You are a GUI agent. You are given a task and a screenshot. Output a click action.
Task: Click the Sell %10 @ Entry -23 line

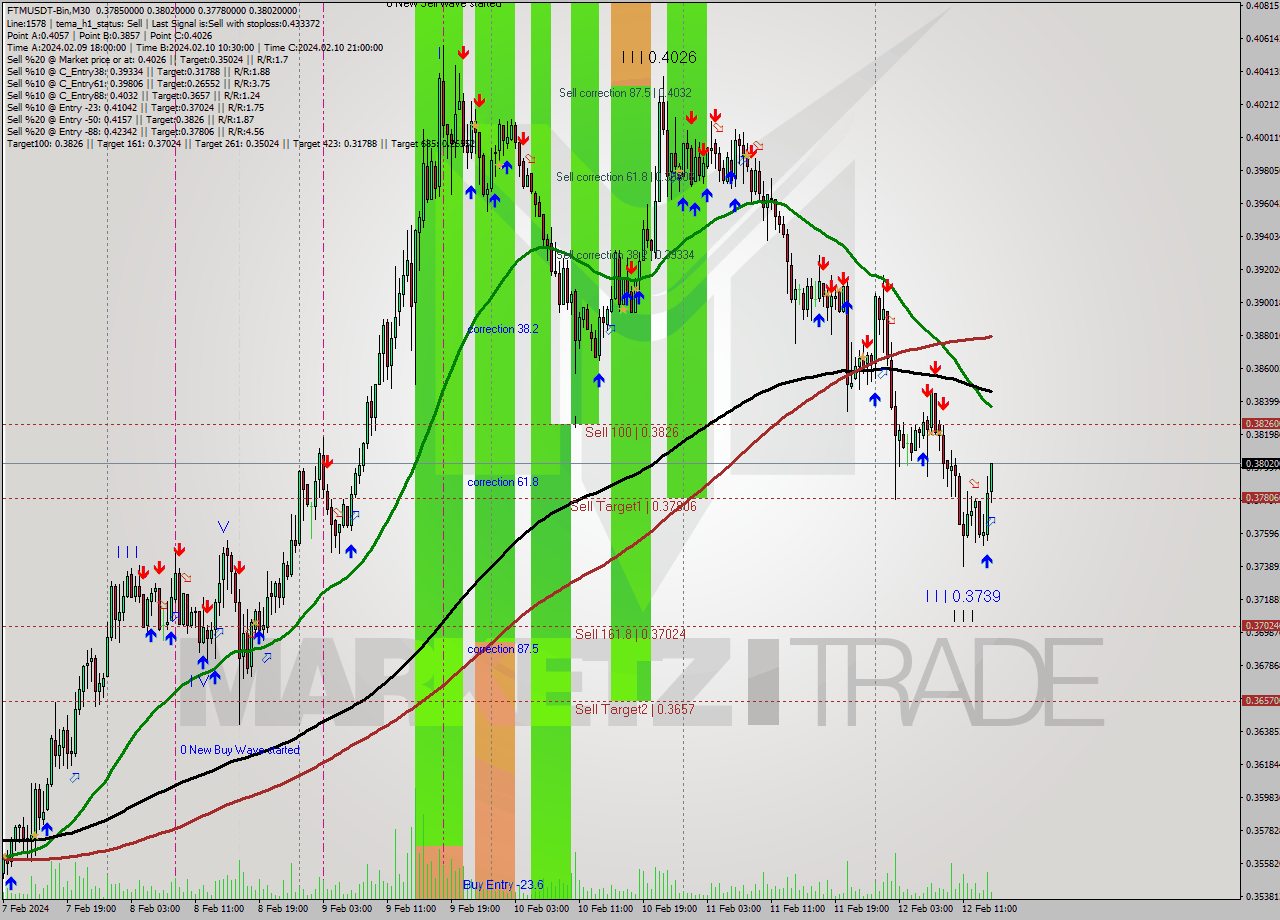(x=135, y=107)
